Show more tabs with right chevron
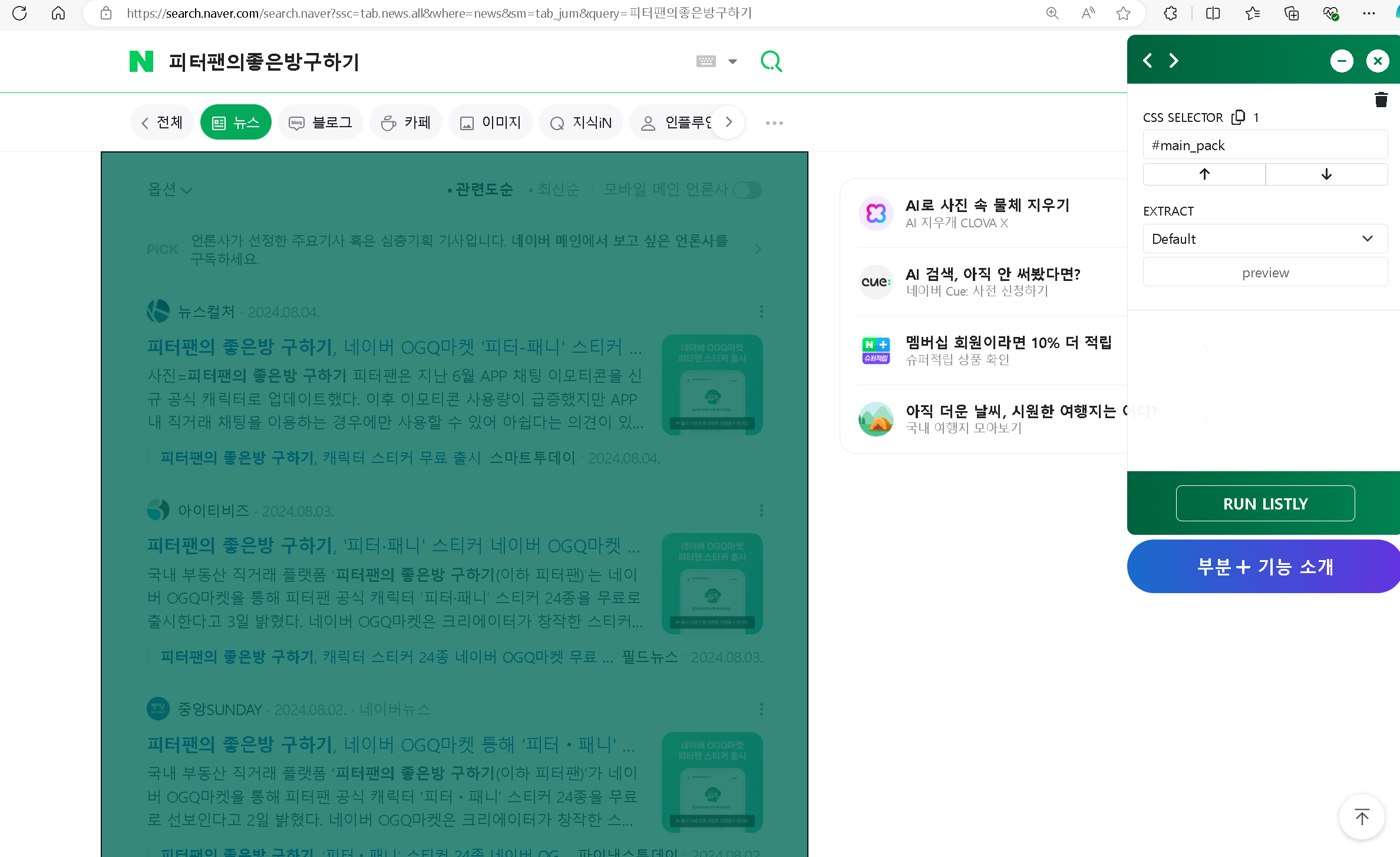Viewport: 1400px width, 857px height. [729, 123]
